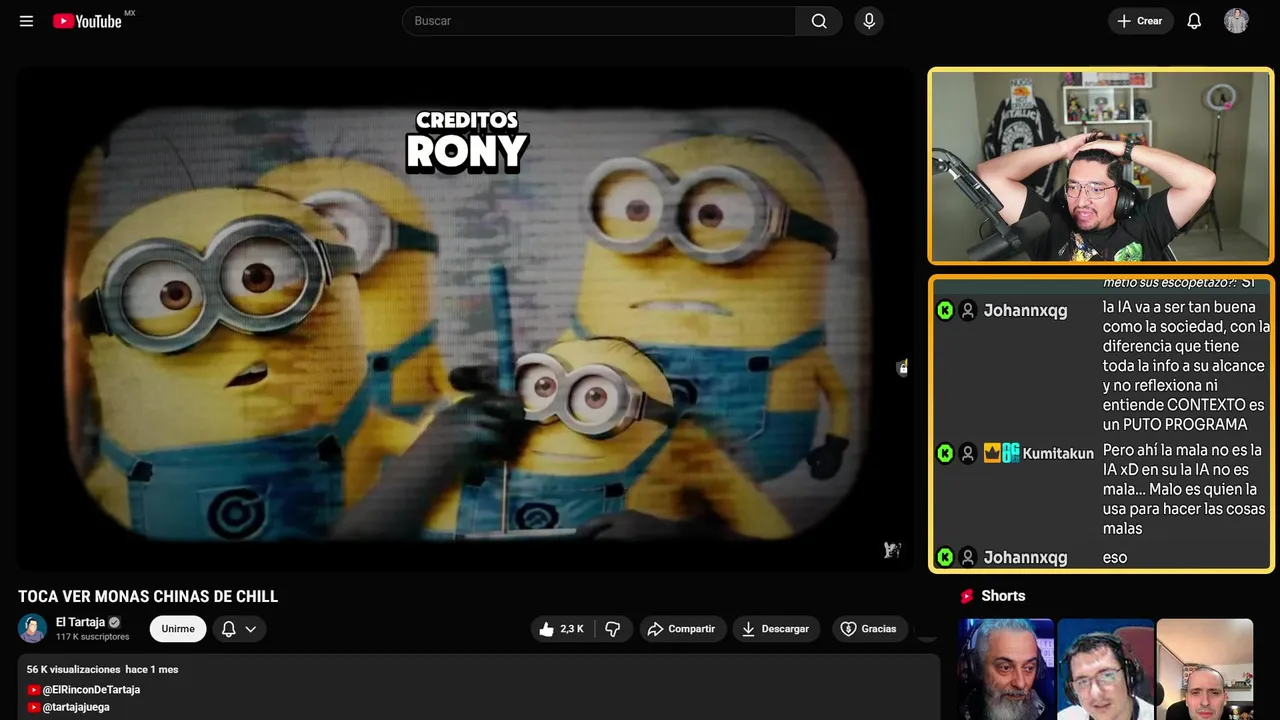Click the OG badge next to Kumitakun
Viewport: 1280px width, 720px height.
pyautogui.click(x=1011, y=453)
